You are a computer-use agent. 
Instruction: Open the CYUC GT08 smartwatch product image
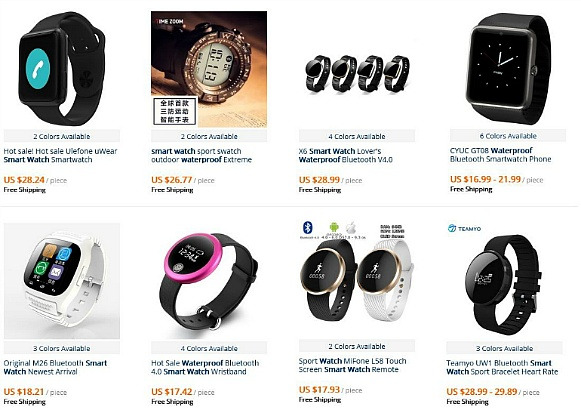coord(508,69)
